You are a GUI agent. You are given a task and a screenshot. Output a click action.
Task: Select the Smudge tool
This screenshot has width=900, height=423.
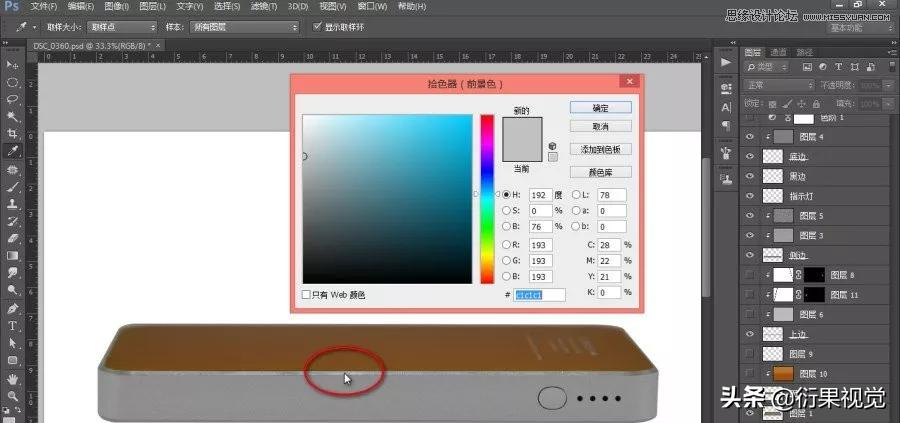pos(12,273)
